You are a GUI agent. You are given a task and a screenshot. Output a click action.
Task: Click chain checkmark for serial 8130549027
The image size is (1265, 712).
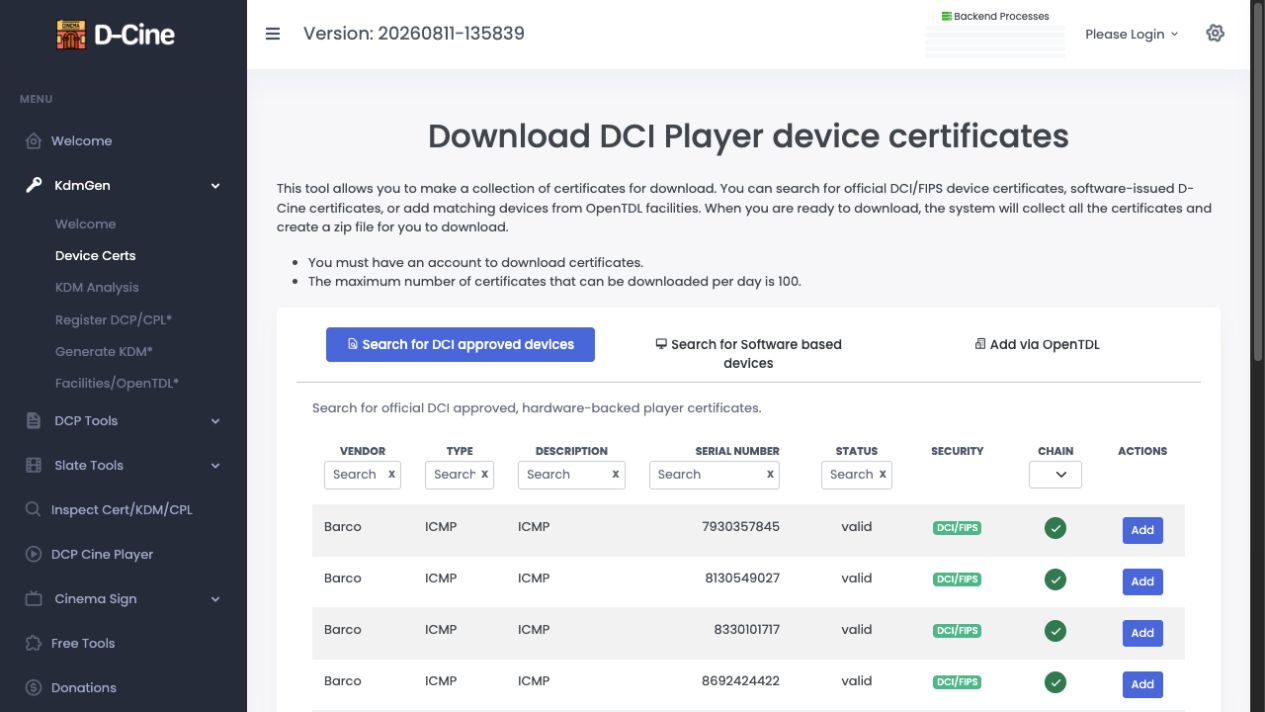(x=1055, y=579)
